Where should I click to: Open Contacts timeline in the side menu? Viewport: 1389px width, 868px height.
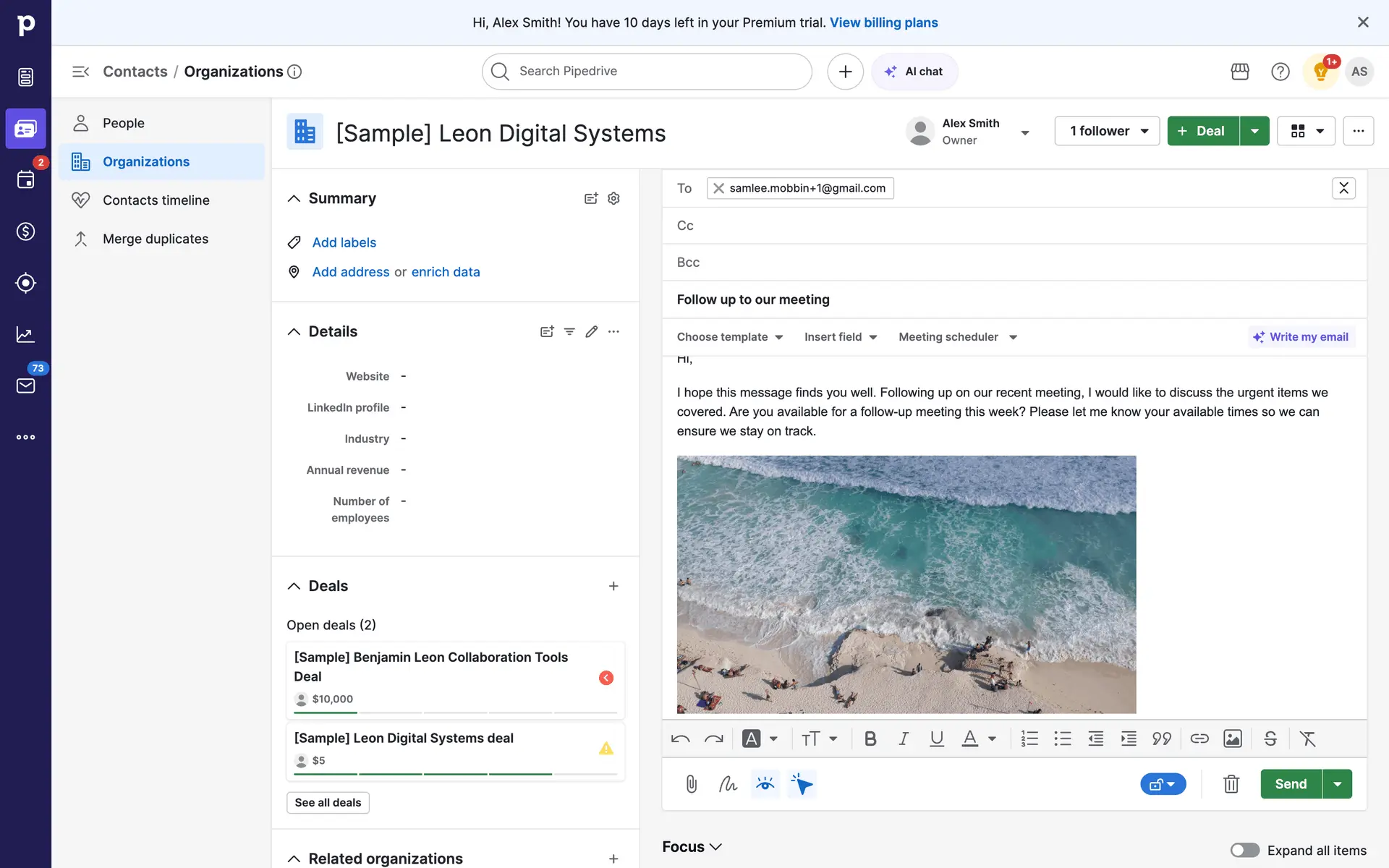coord(156,200)
